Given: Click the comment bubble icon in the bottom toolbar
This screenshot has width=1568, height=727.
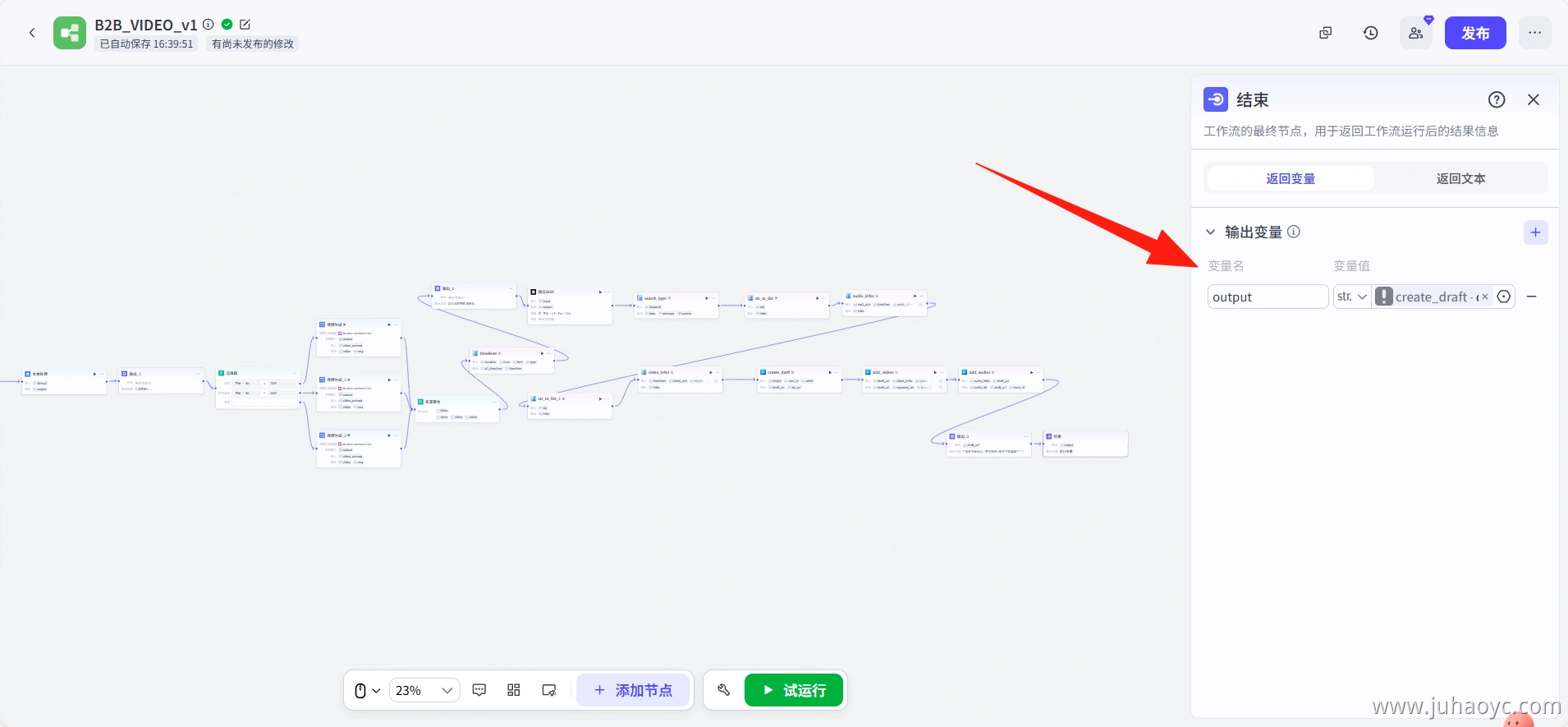Looking at the screenshot, I should point(479,690).
